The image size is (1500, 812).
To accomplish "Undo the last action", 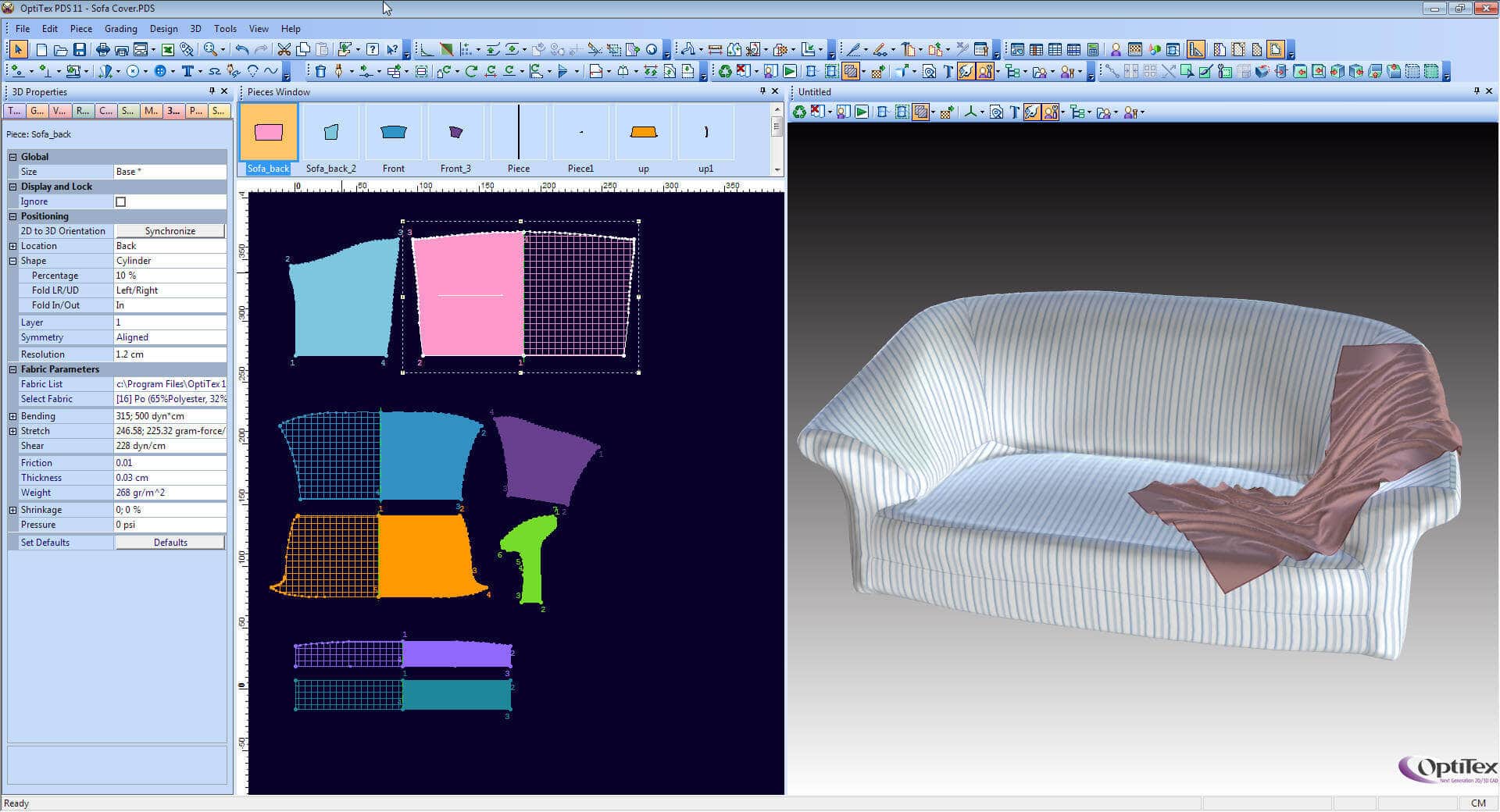I will tap(242, 48).
